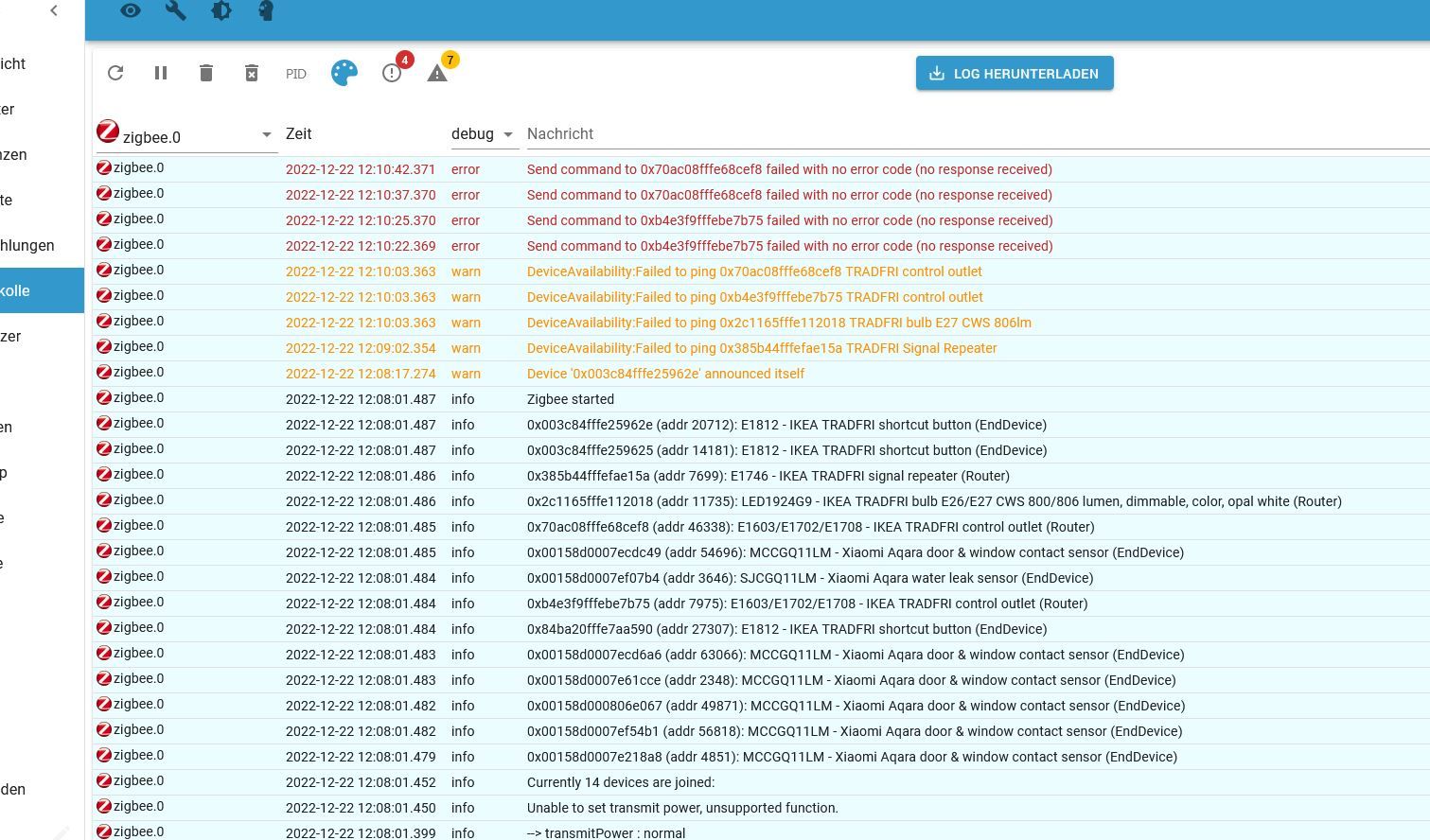1430x840 pixels.
Task: Select the highlighted 'kolle' sidebar item
Action: coord(42,290)
